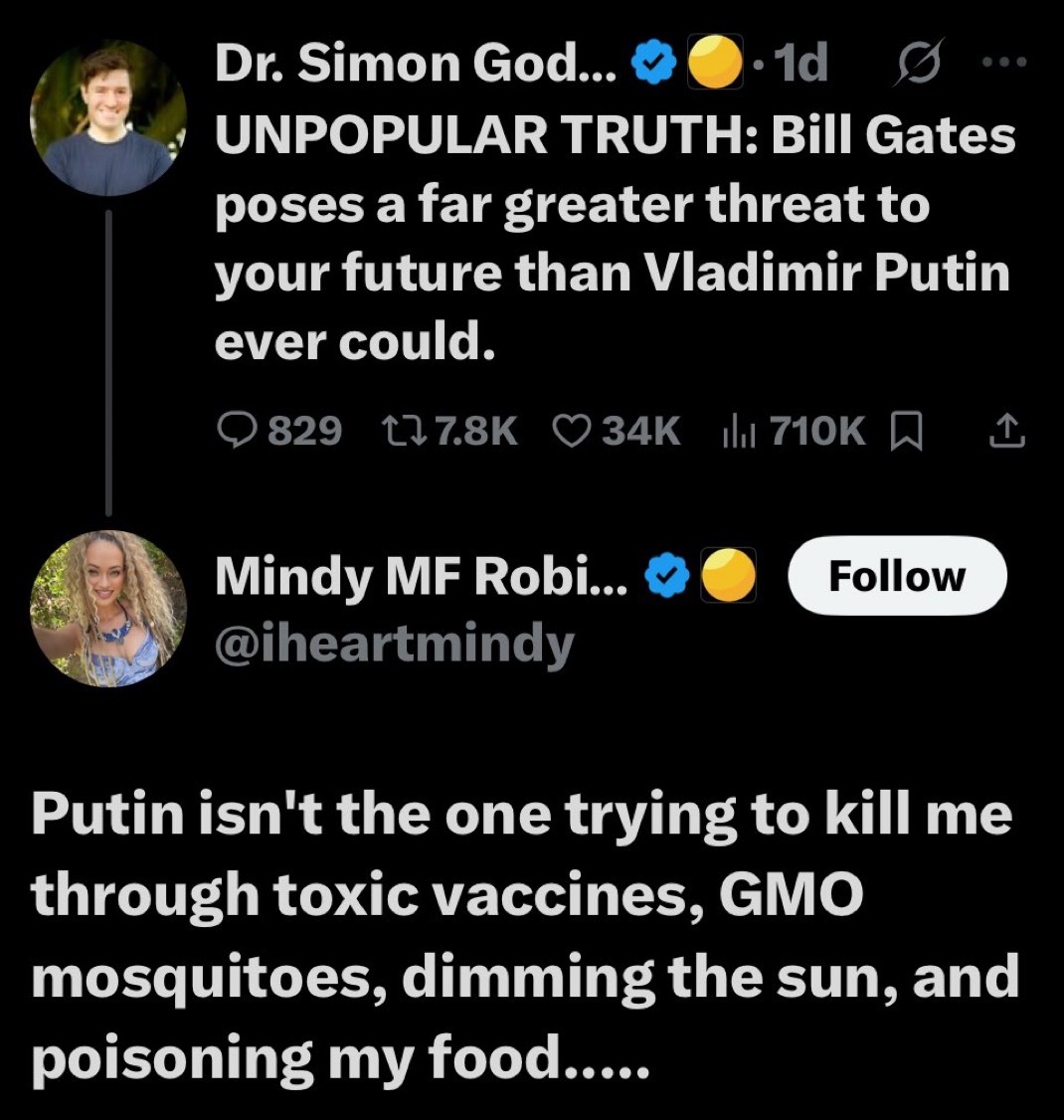Open Mindy MF Robi... display name
The width and height of the screenshot is (1064, 1120).
422,577
